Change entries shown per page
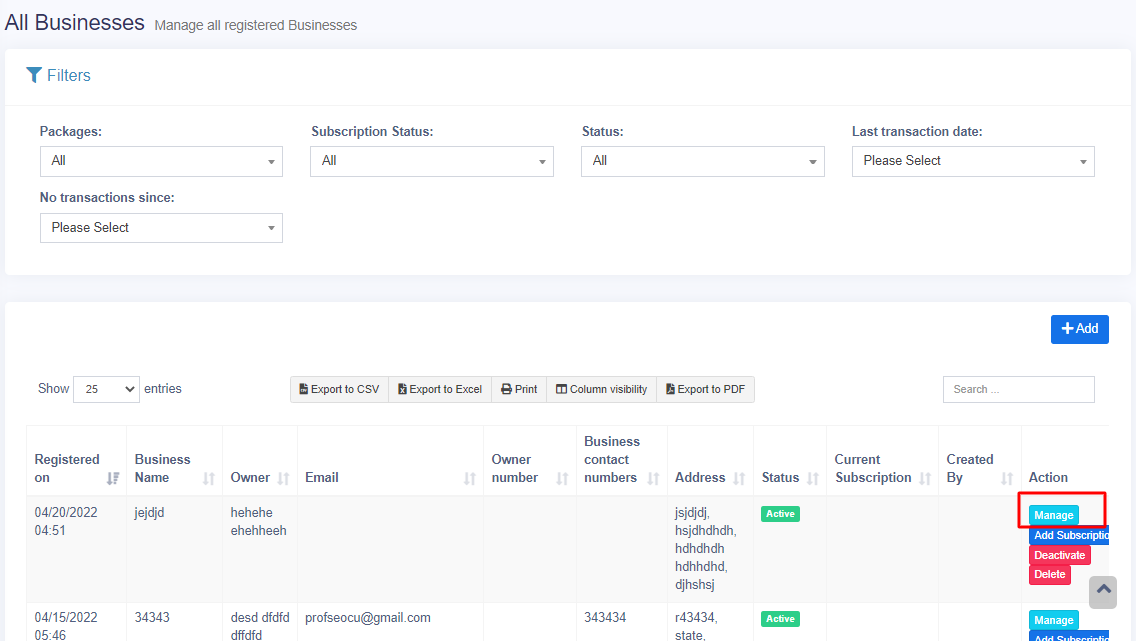Image resolution: width=1136 pixels, height=641 pixels. [106, 389]
